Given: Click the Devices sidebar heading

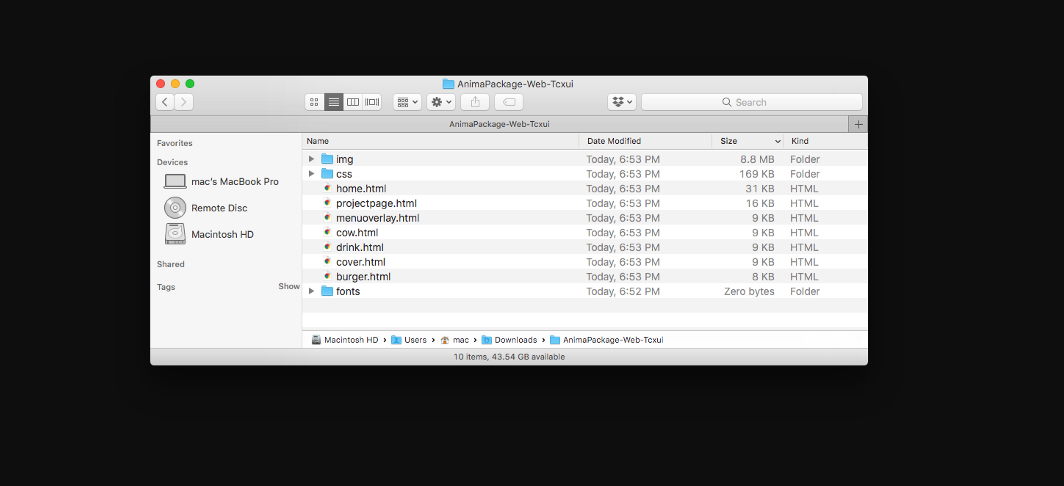Looking at the screenshot, I should pos(172,162).
